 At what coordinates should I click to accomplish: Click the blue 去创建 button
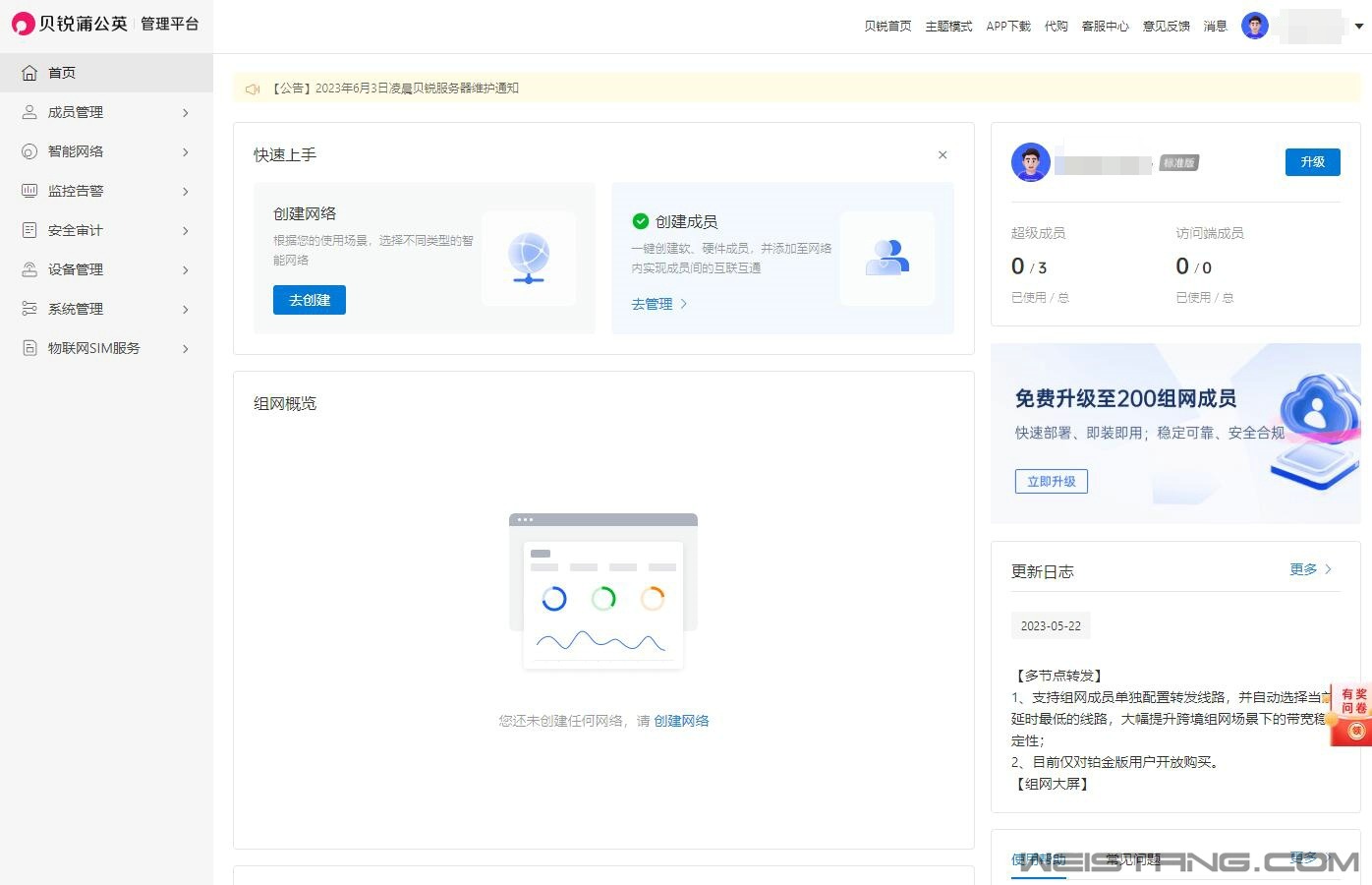point(310,300)
